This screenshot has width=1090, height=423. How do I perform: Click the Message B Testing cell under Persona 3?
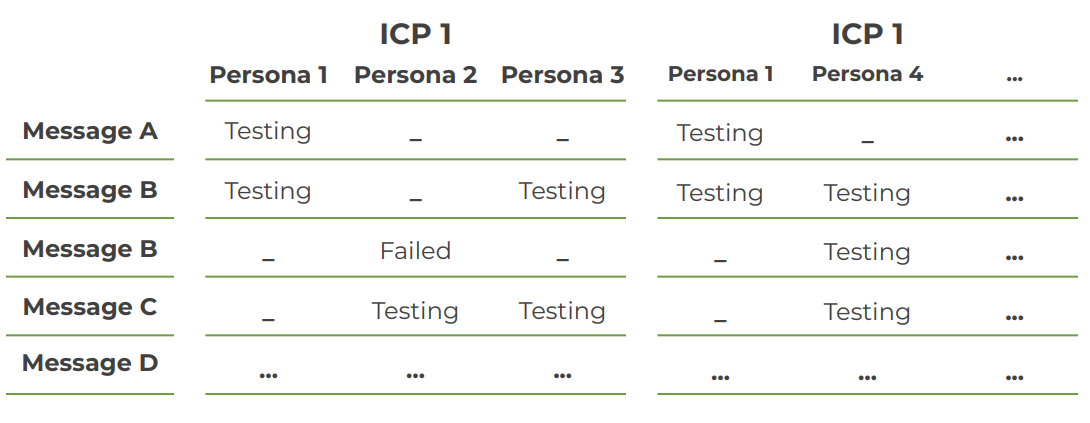(562, 191)
